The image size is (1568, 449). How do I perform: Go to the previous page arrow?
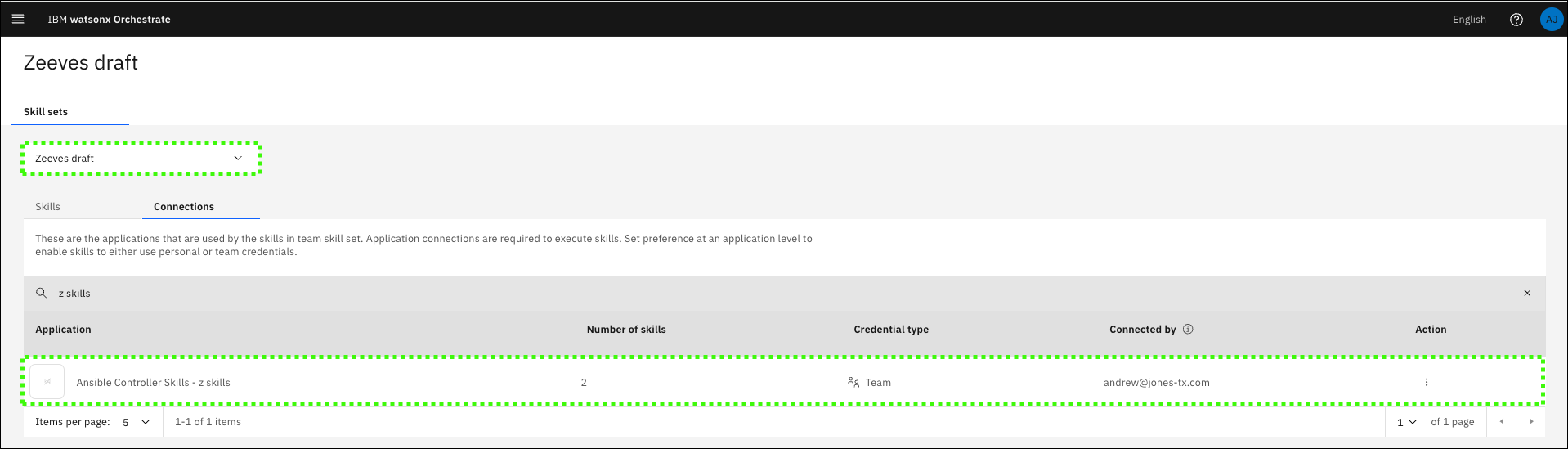1501,422
